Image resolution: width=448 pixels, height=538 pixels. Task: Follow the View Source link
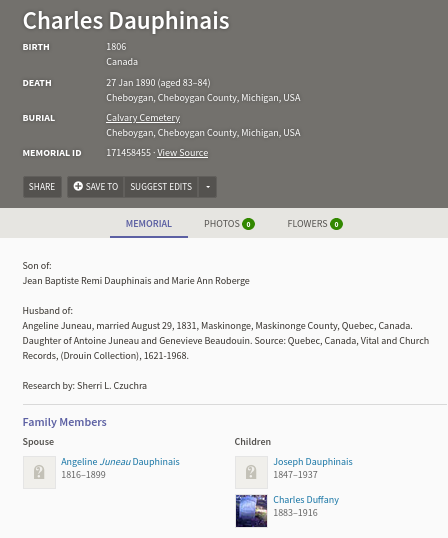[182, 153]
